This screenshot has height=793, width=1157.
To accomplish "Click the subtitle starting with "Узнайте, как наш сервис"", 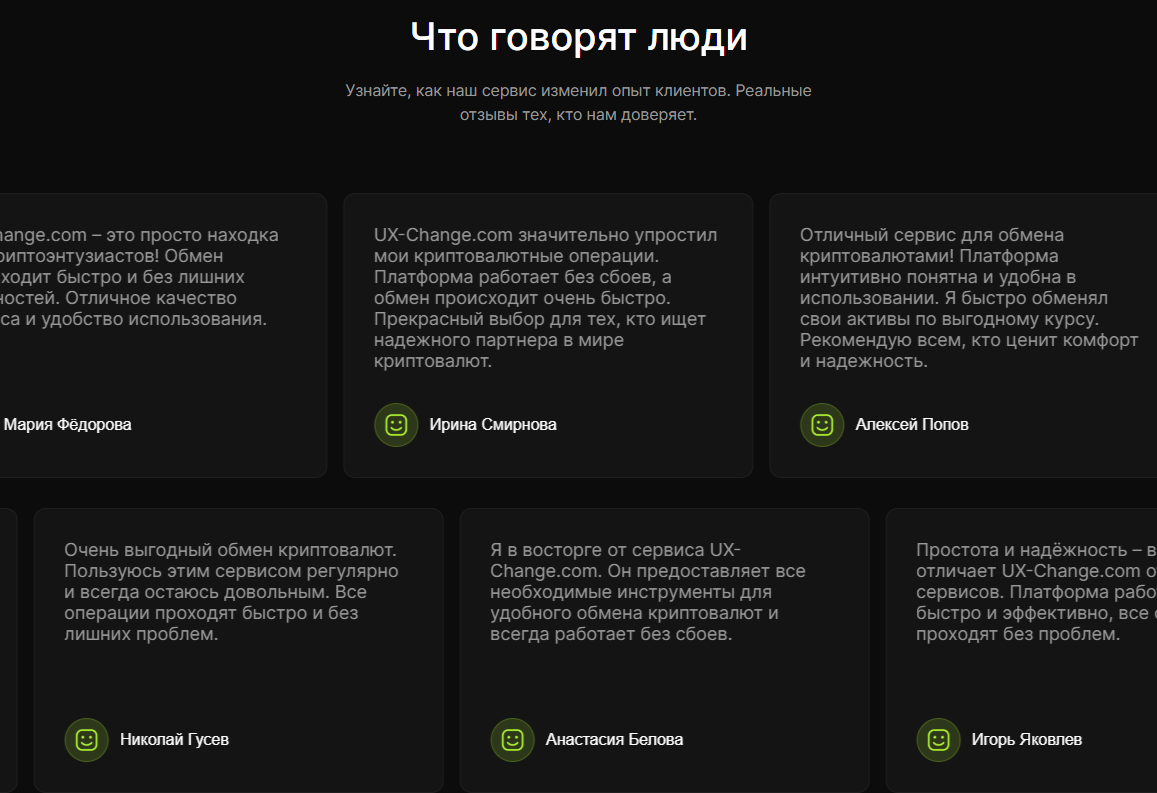I will (x=579, y=102).
